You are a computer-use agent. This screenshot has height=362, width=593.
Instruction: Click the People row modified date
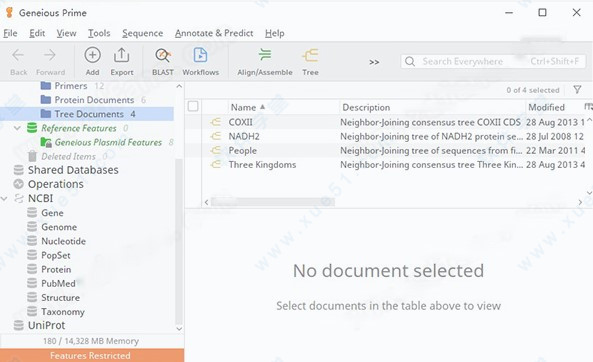(555, 151)
